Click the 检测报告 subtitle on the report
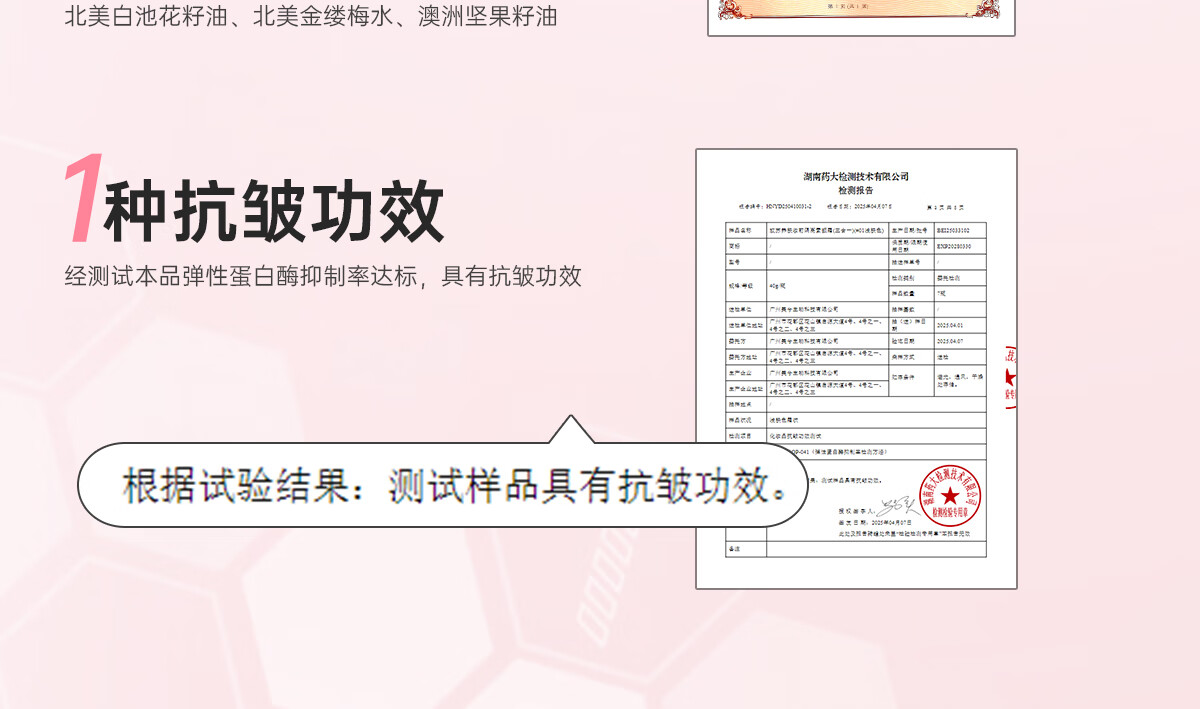The height and width of the screenshot is (709, 1200). [856, 190]
